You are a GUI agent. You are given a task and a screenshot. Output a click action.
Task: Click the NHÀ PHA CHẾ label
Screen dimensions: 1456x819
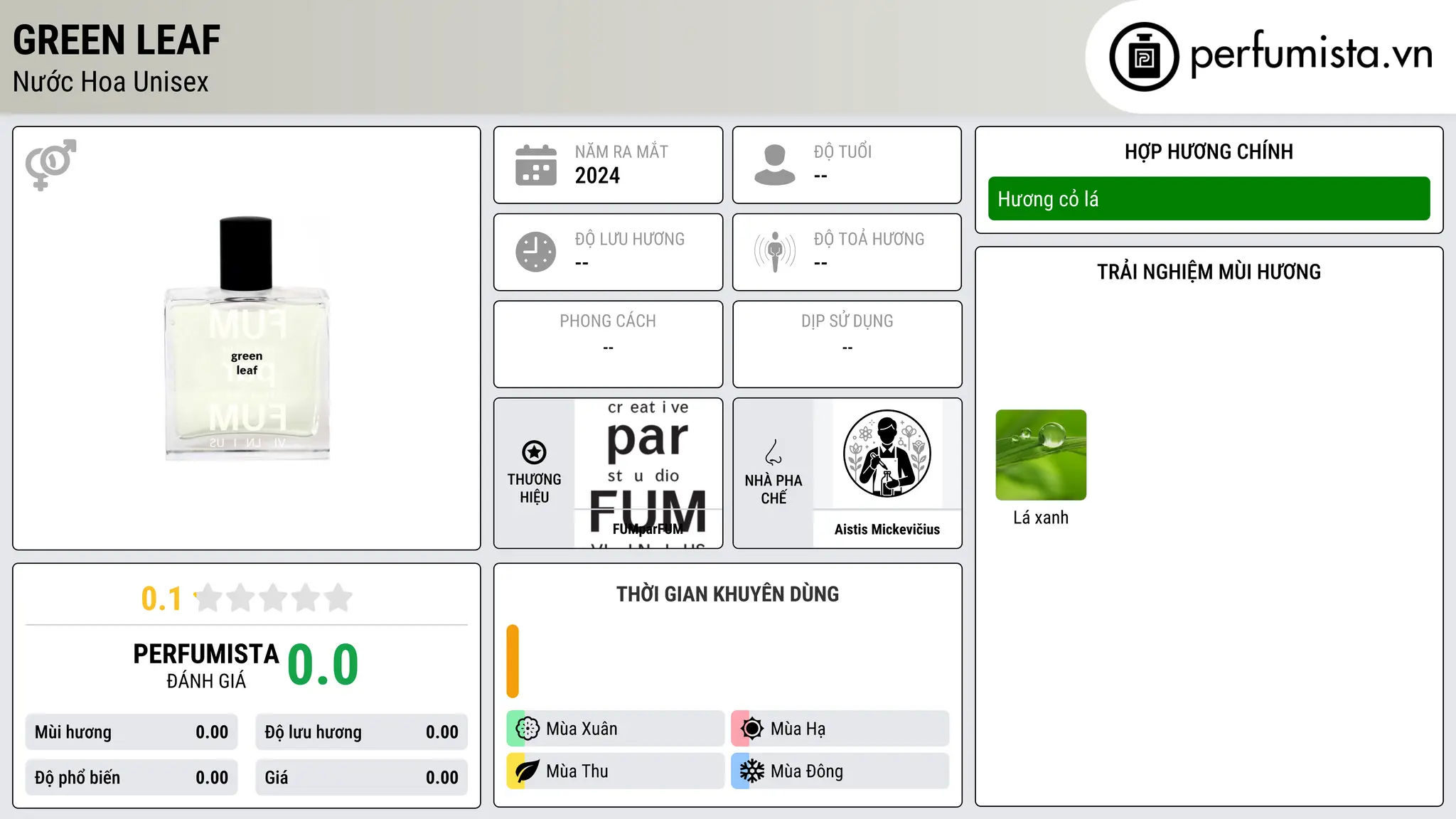click(773, 489)
